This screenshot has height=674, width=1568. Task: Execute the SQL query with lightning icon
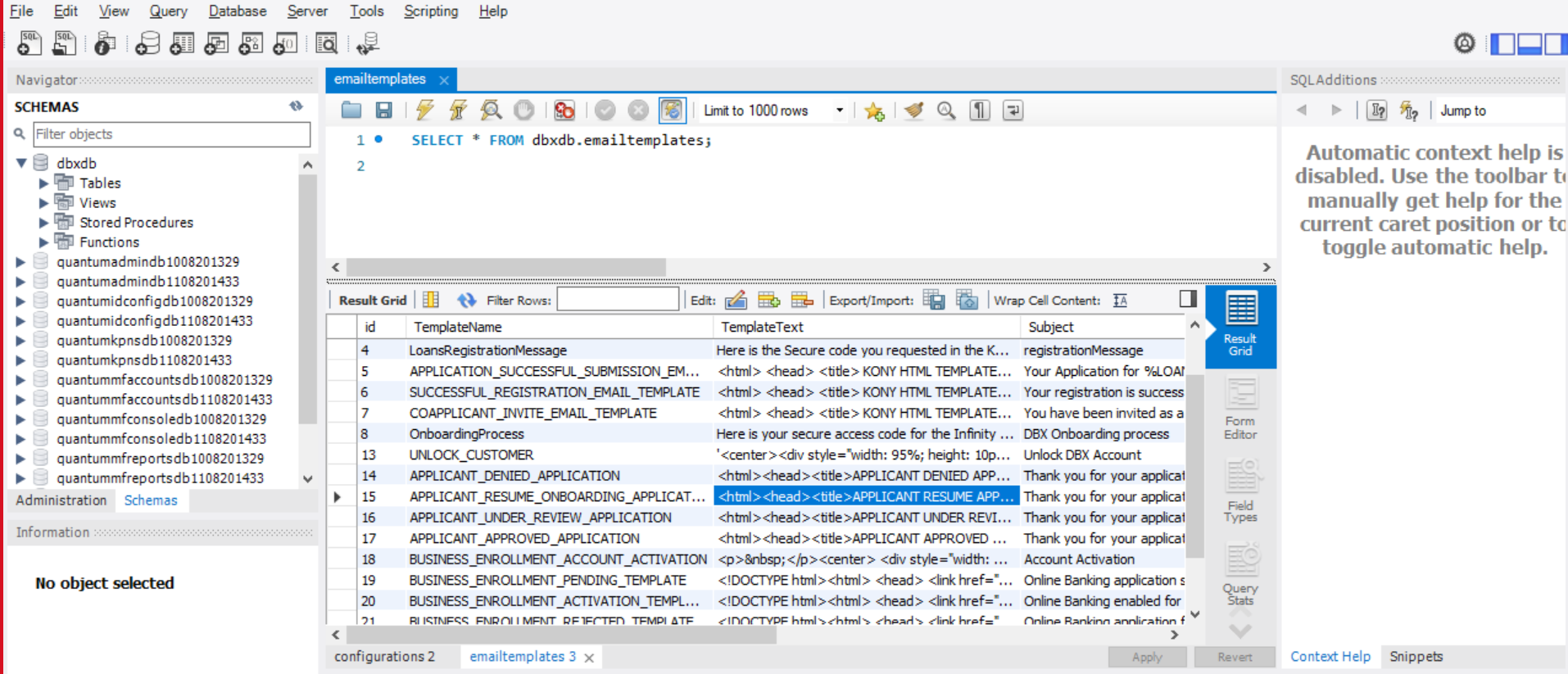[424, 111]
